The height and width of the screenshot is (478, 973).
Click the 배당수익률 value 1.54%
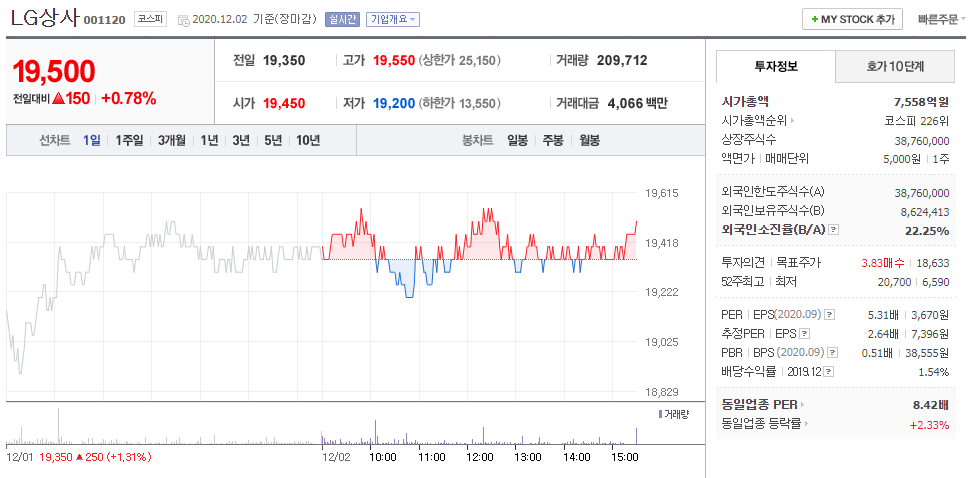pyautogui.click(x=933, y=372)
